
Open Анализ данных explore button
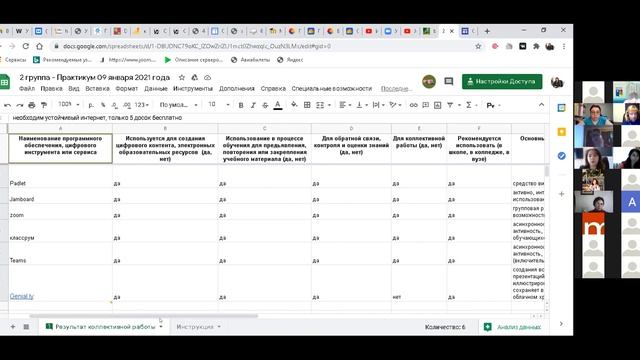pyautogui.click(x=513, y=327)
